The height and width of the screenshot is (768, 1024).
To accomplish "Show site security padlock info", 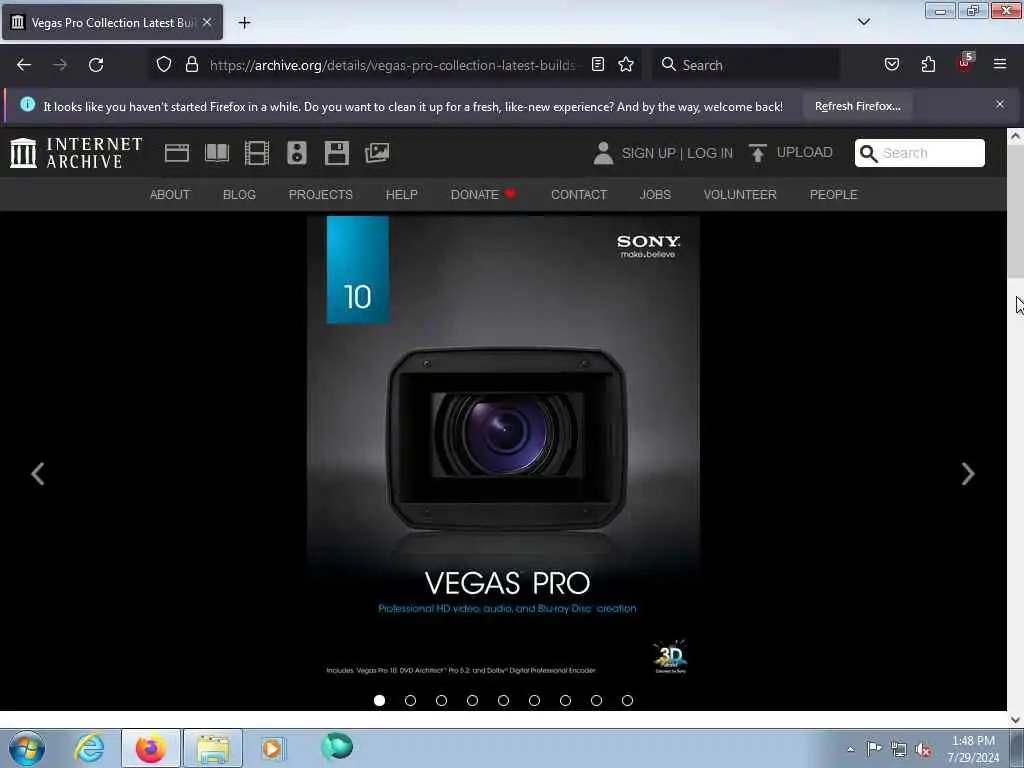I will (191, 64).
